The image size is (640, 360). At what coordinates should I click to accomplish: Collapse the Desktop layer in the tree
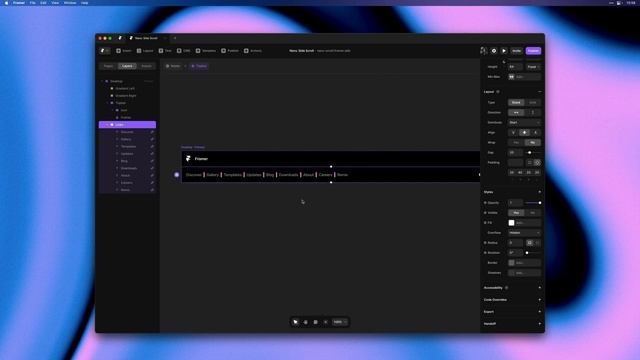tap(102, 81)
